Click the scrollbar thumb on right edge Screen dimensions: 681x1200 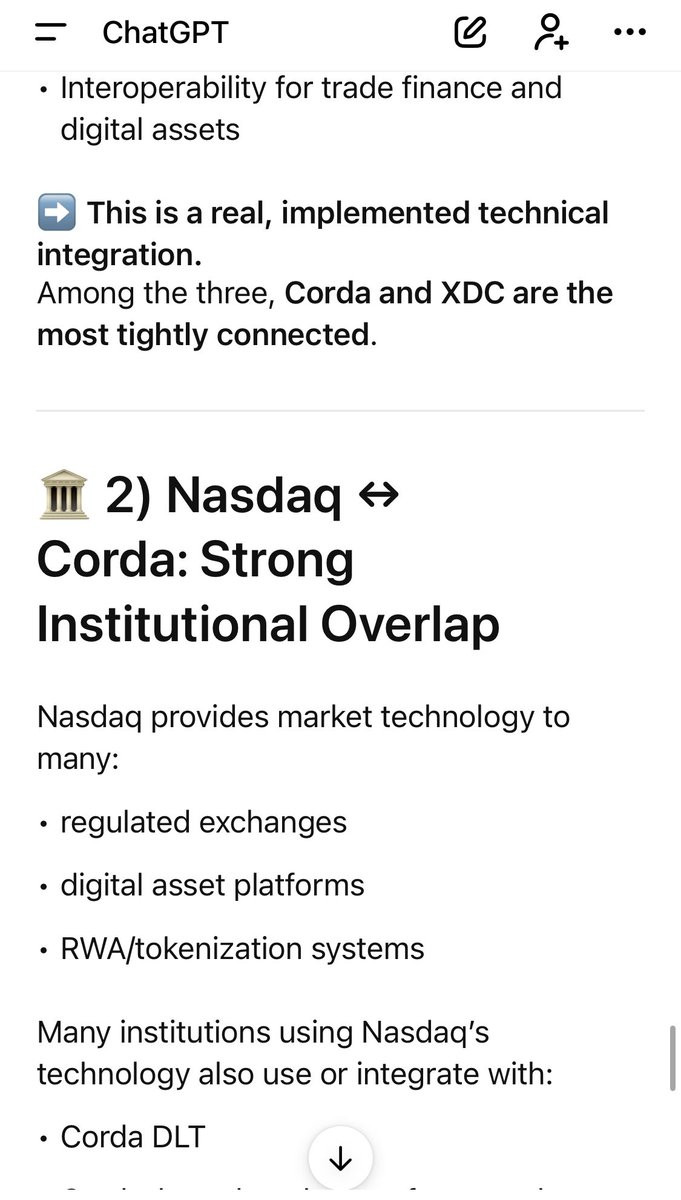[x=672, y=1057]
